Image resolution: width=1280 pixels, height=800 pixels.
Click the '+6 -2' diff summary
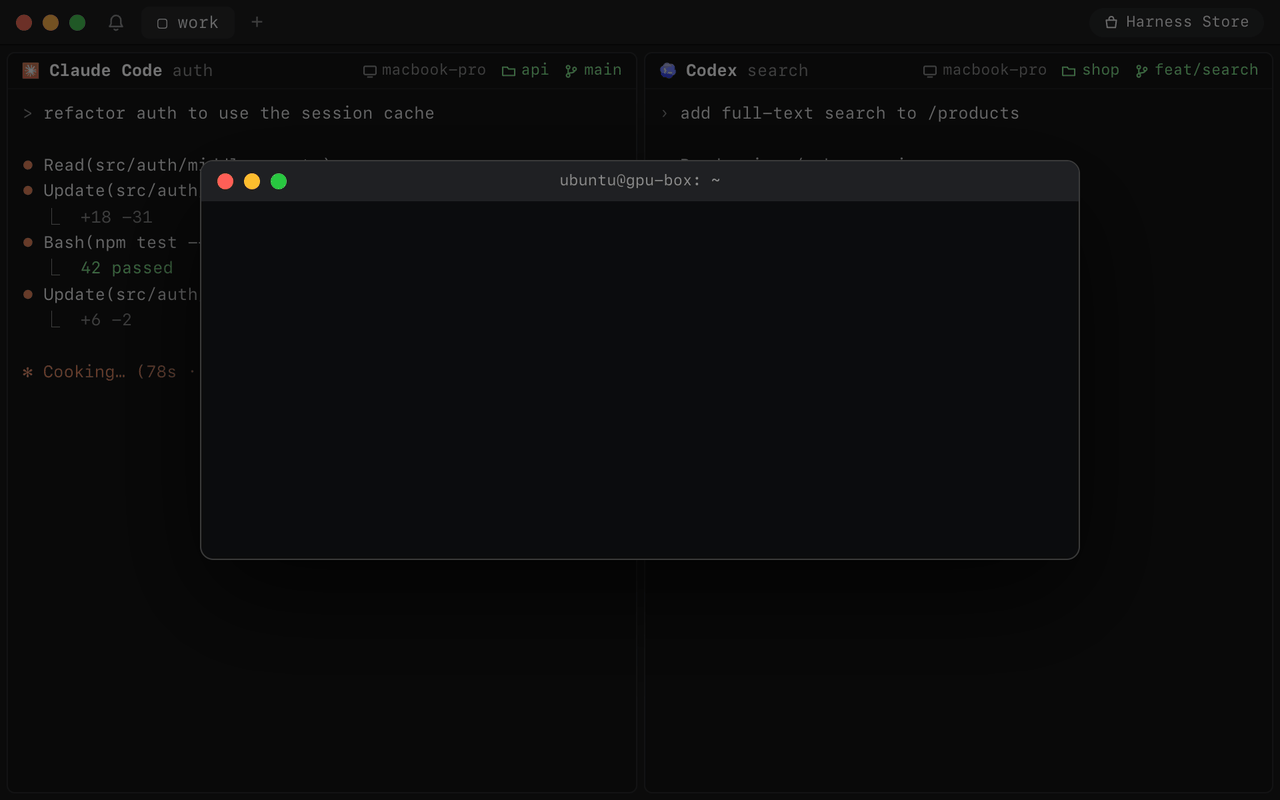pos(106,320)
